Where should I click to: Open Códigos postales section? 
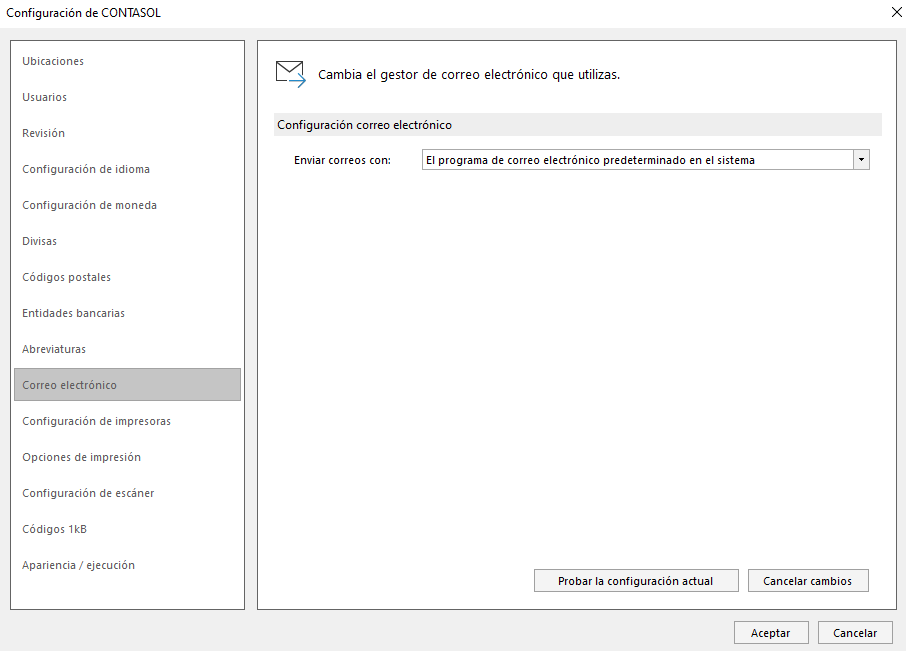(x=66, y=277)
